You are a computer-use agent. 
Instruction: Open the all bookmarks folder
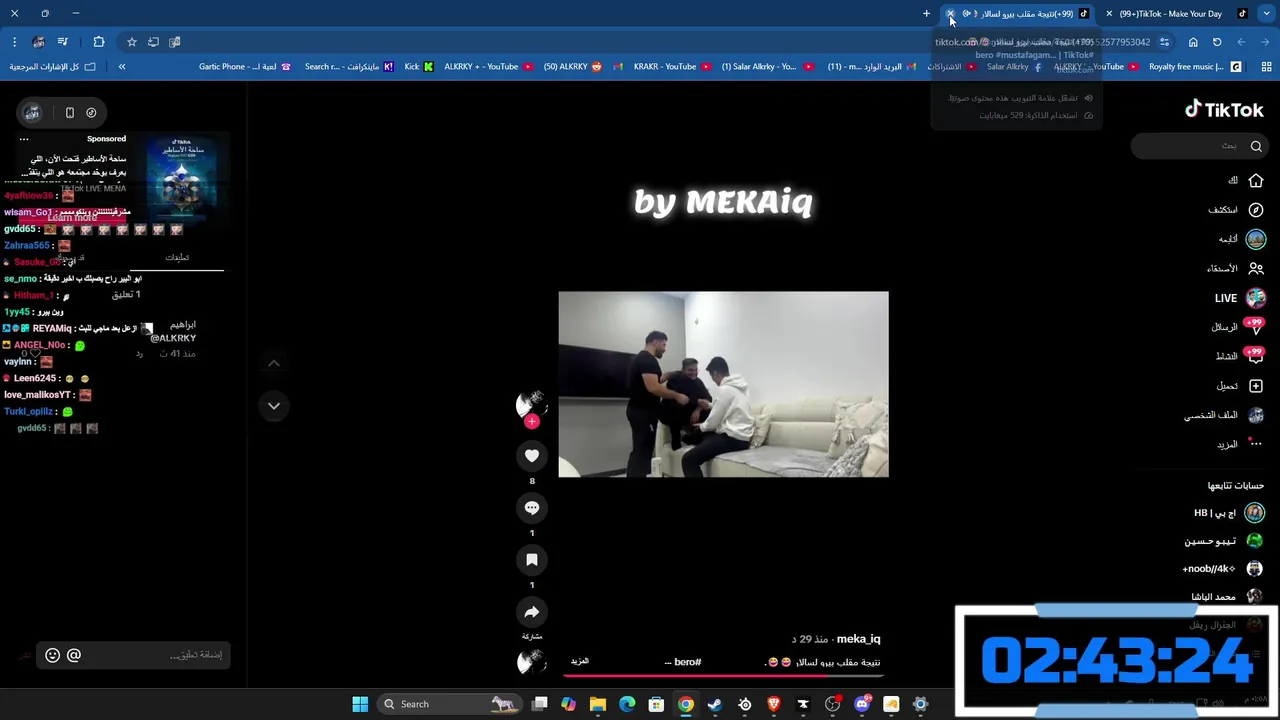(x=53, y=67)
